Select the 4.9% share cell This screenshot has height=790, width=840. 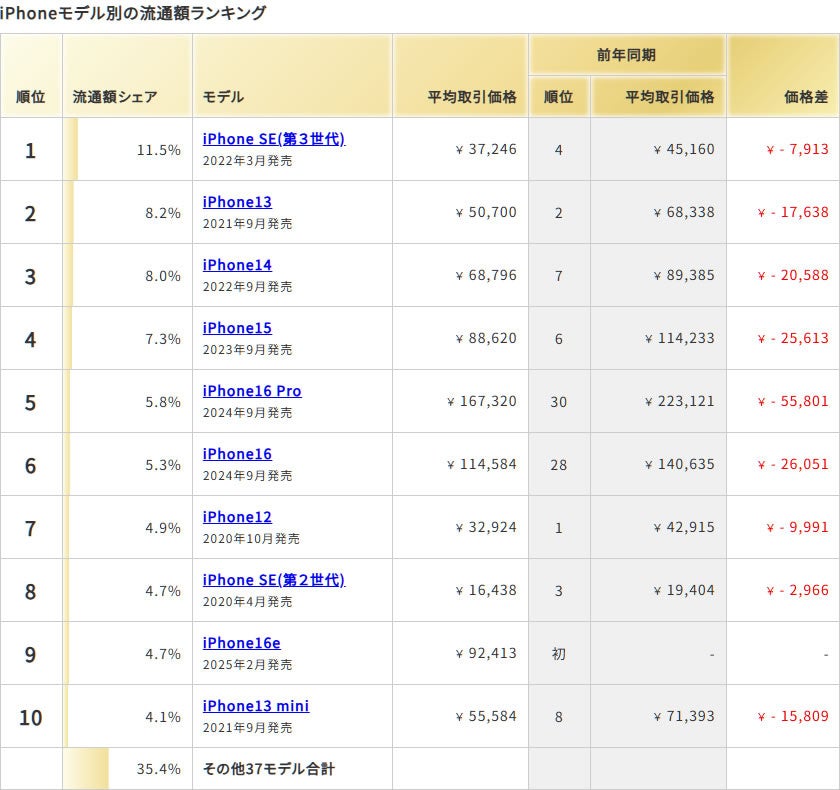pyautogui.click(x=128, y=528)
